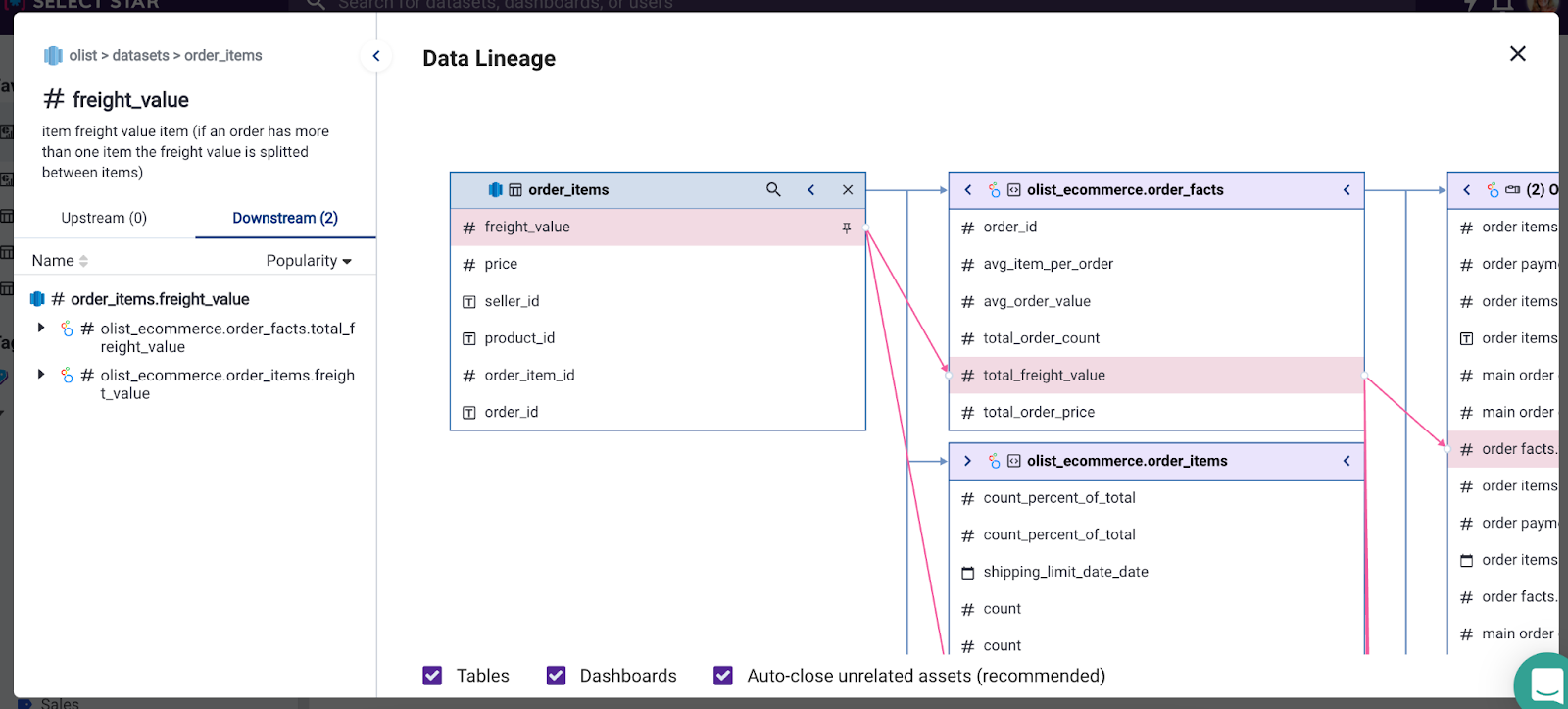Expand olist_ecommerce.order_facts.total_freight_value tree item
This screenshot has height=709, width=1568.
pos(41,328)
